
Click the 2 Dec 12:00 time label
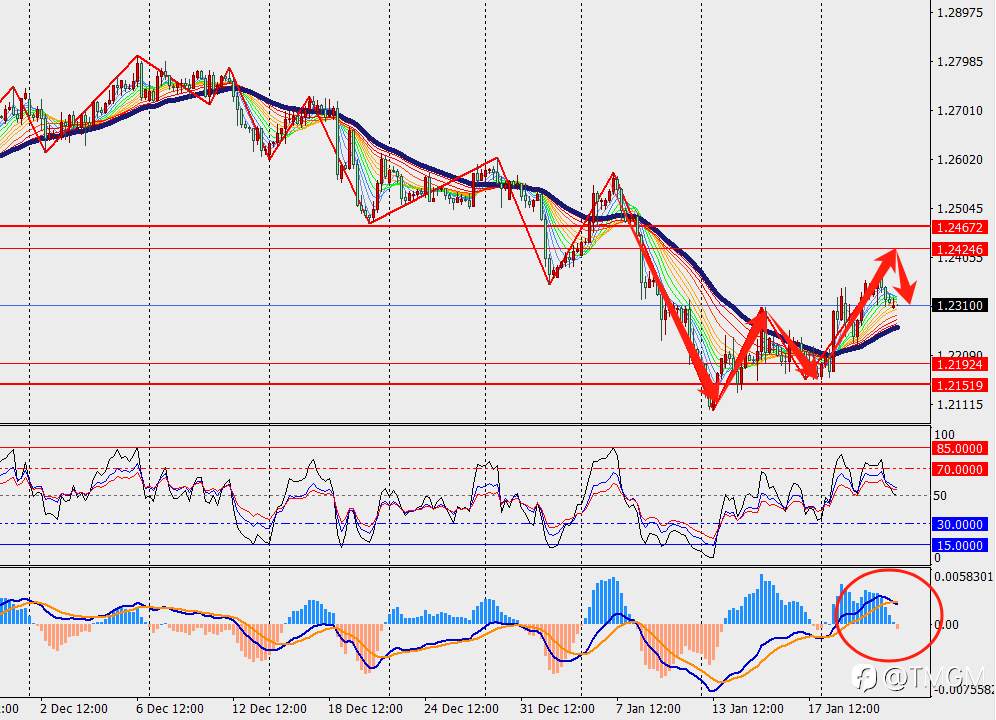(74, 709)
